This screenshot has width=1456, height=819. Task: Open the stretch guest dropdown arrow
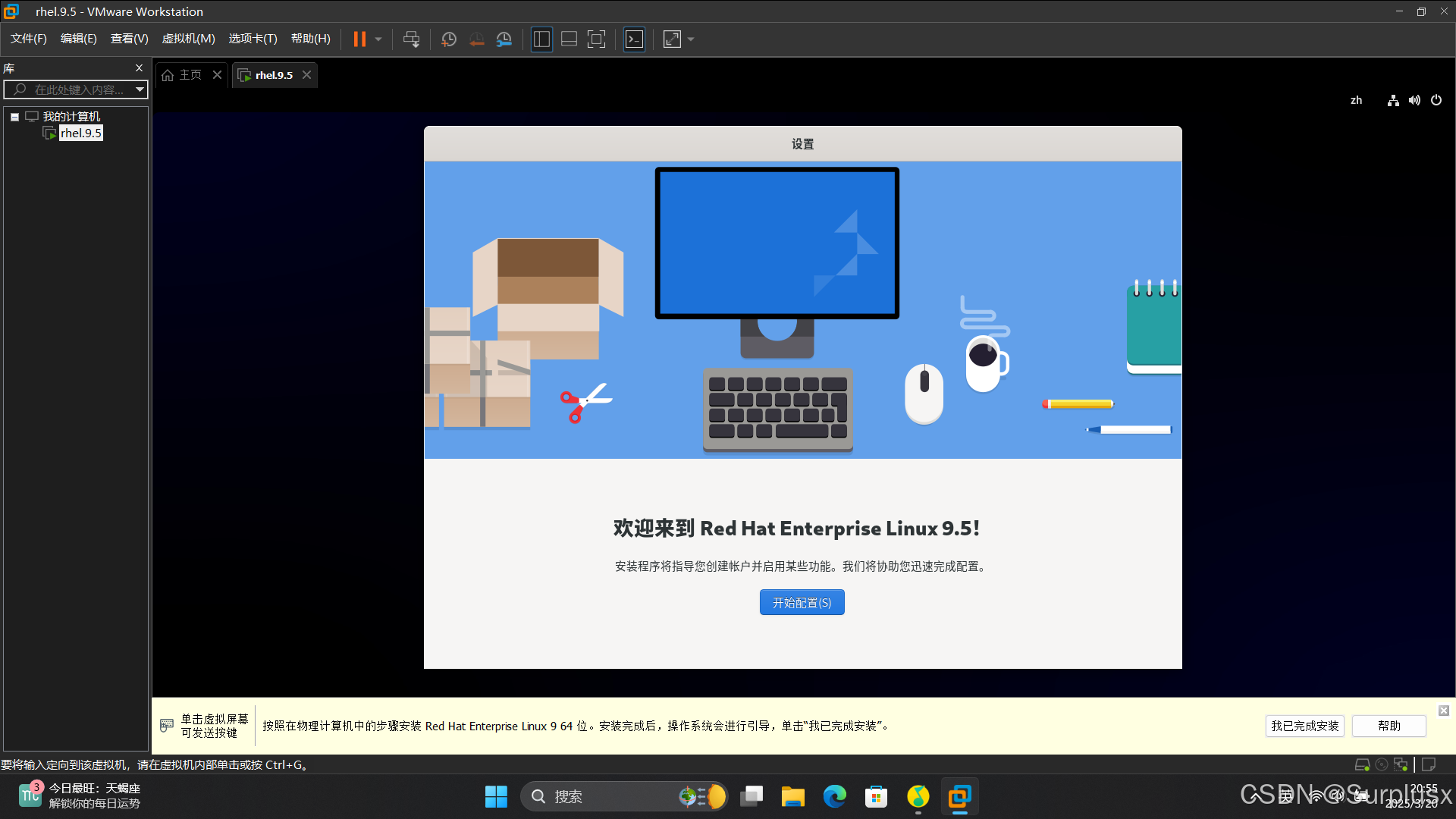click(691, 39)
